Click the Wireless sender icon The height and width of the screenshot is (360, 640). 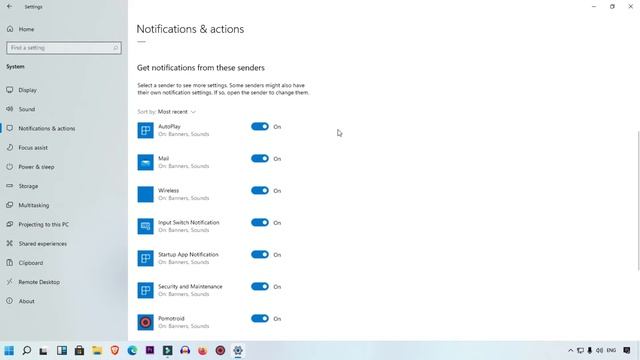[145, 194]
